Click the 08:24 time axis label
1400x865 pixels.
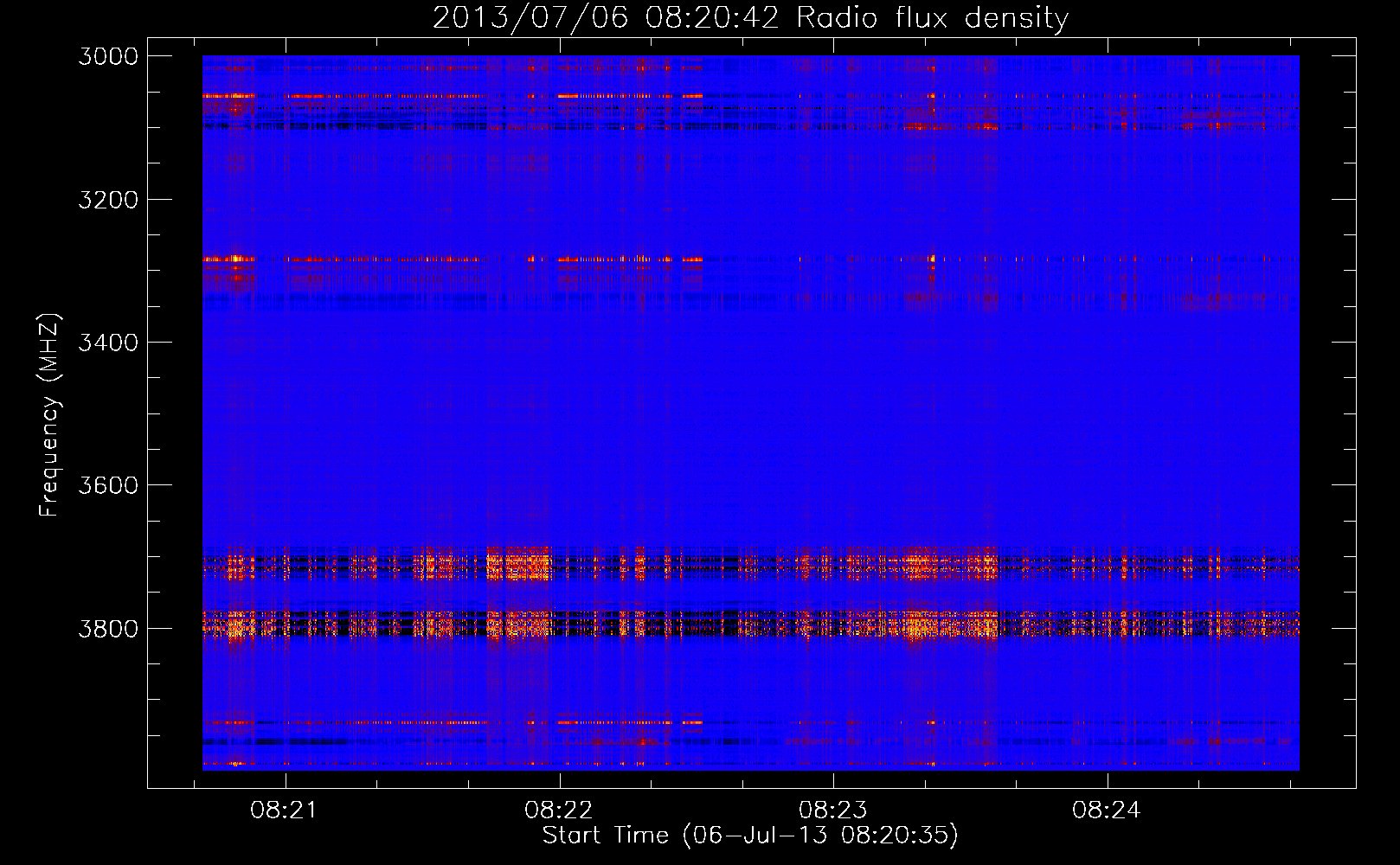coord(1107,811)
